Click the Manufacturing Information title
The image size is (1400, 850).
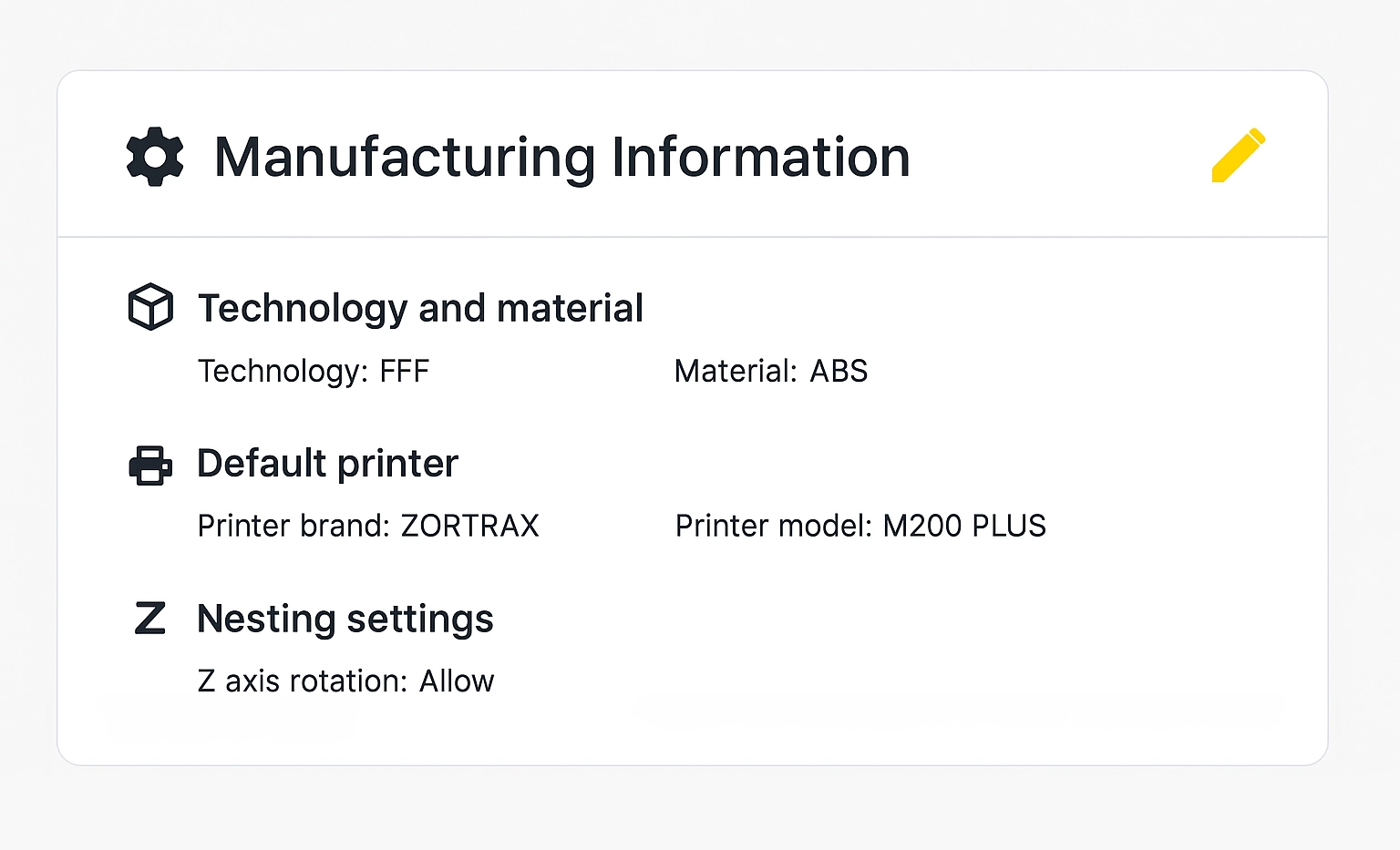561,157
